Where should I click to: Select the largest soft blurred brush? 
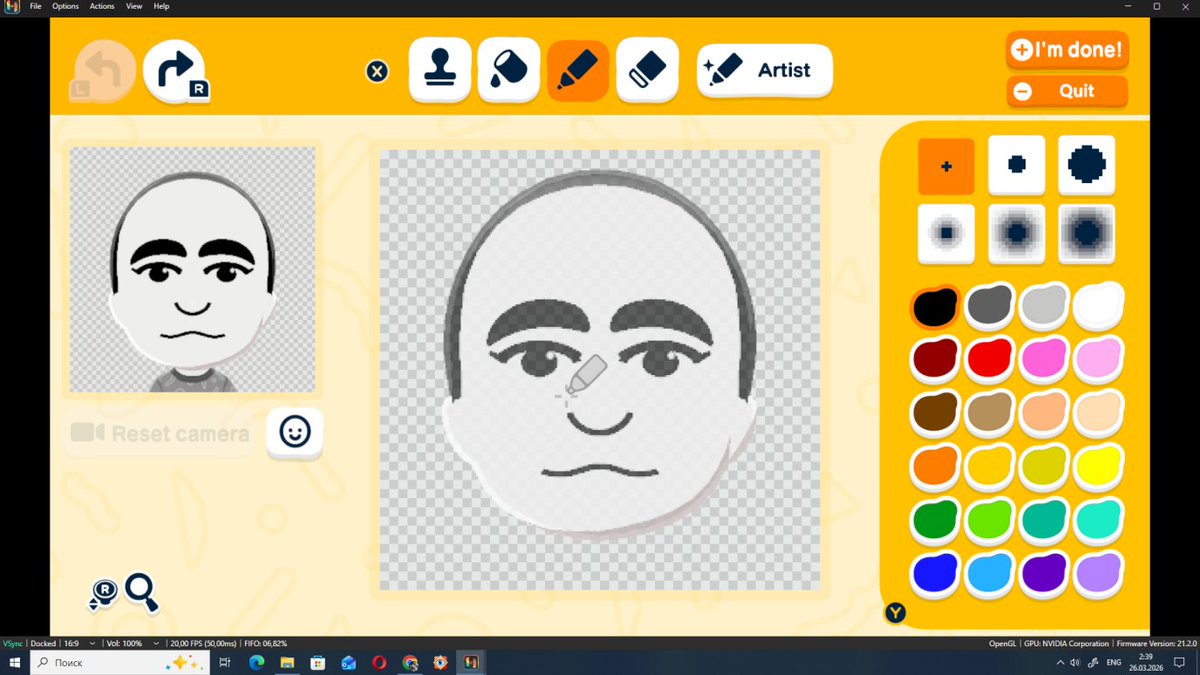pyautogui.click(x=1087, y=233)
